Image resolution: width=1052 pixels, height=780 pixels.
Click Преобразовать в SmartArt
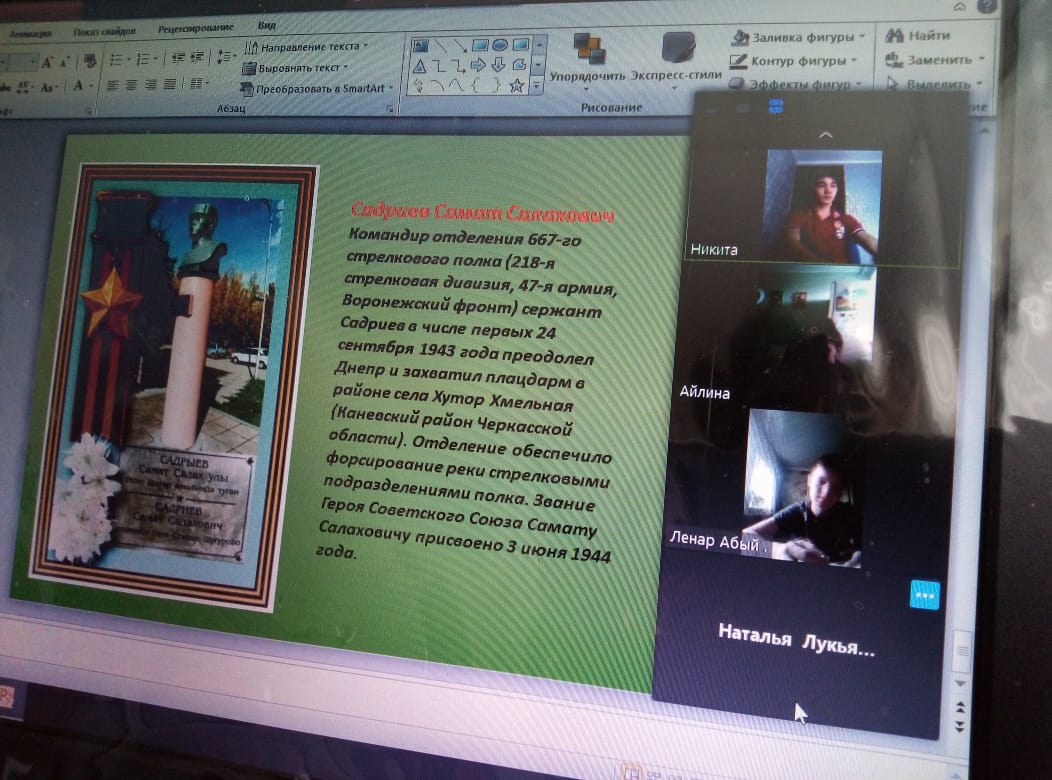[316, 88]
